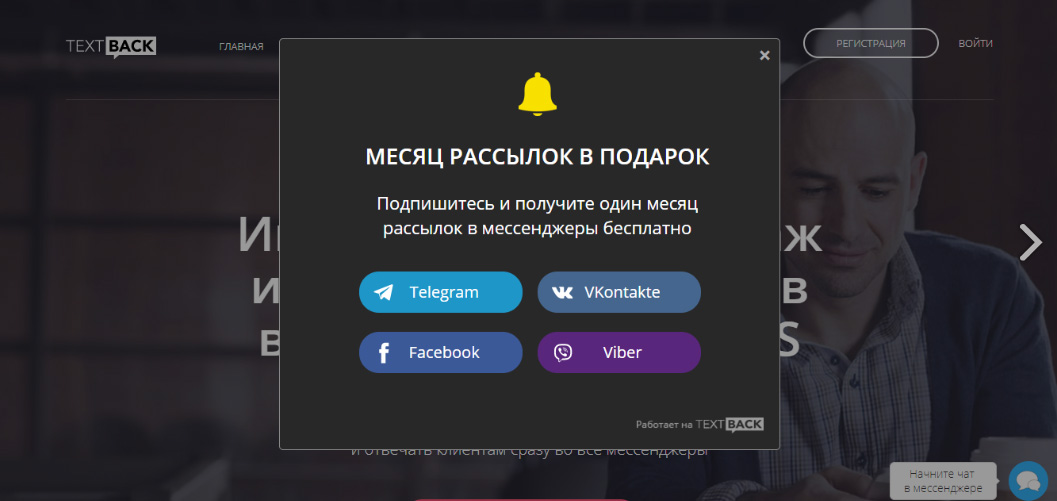Click the 'МЕСЯЦ РАССЫЛОК В ПОДАРОК' heading
Image resolution: width=1057 pixels, height=501 pixels.
tap(537, 157)
